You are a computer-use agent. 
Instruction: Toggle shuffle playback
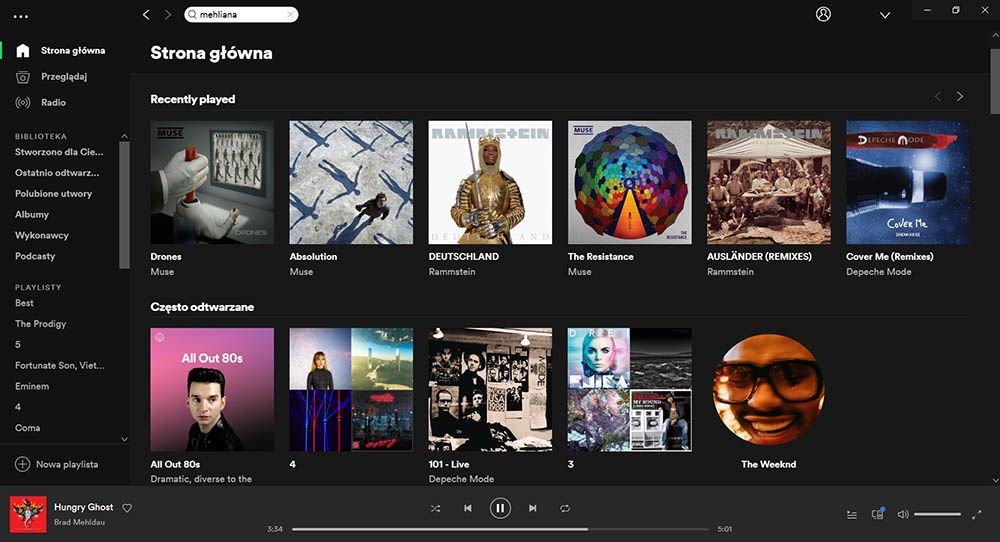coord(435,508)
